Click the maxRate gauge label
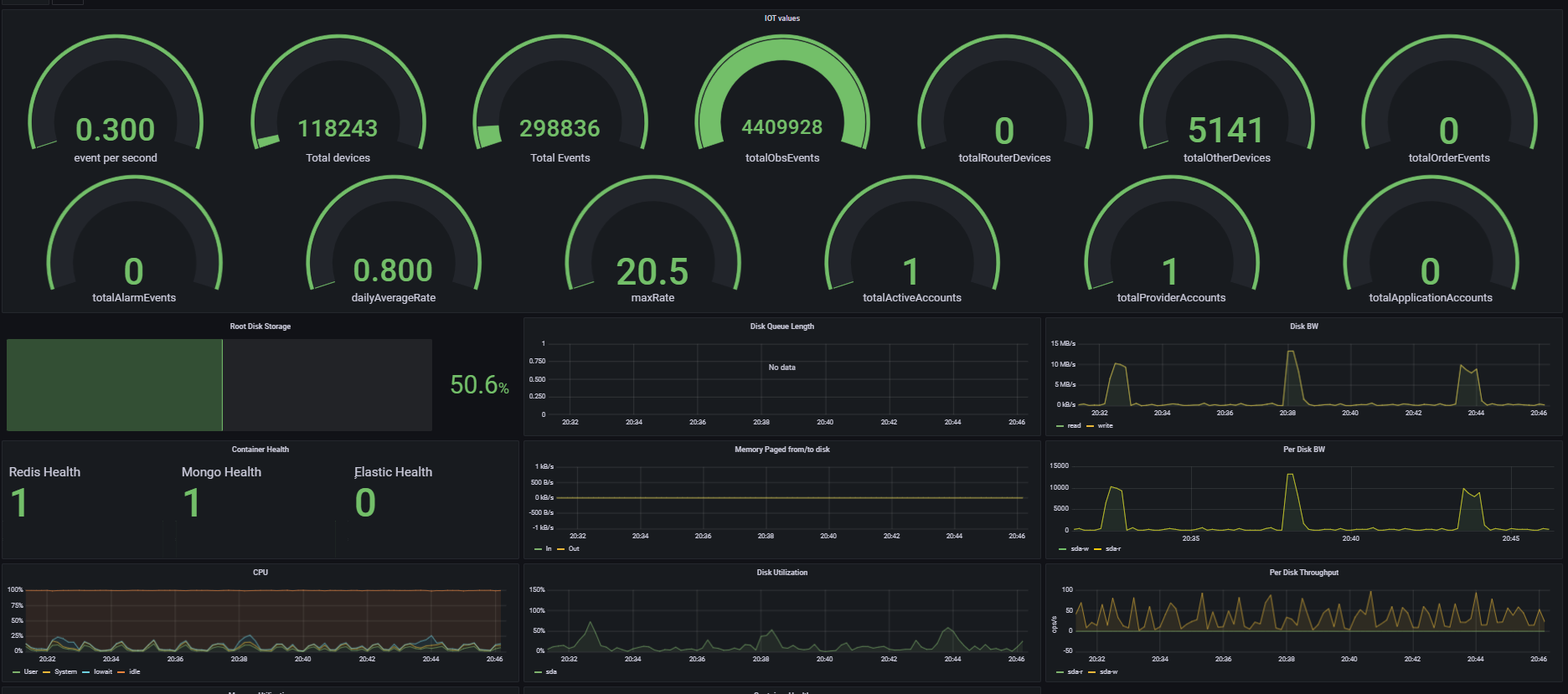The width and height of the screenshot is (1568, 694). [652, 298]
